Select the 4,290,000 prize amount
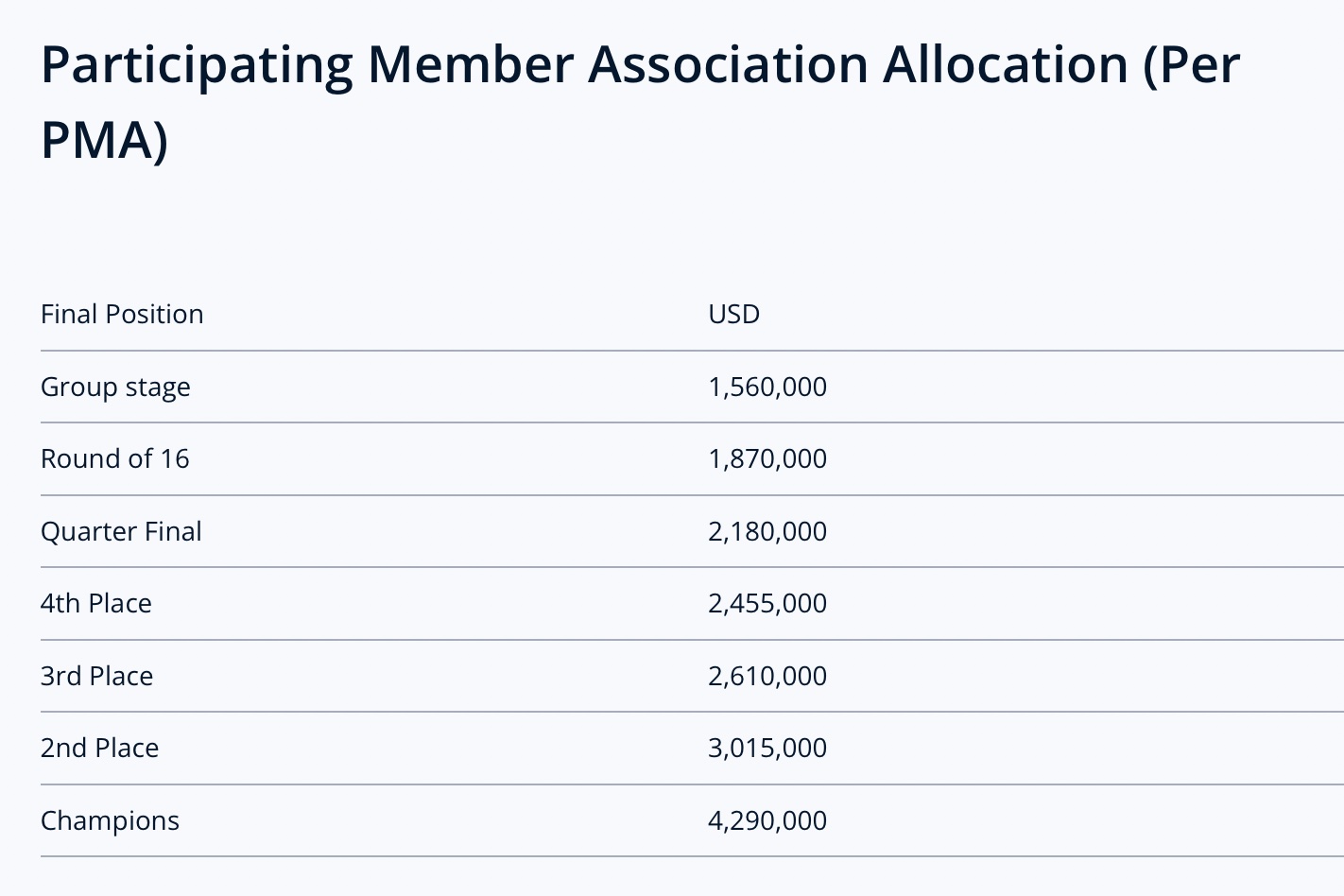Screen dimensions: 1344x896 (767, 820)
